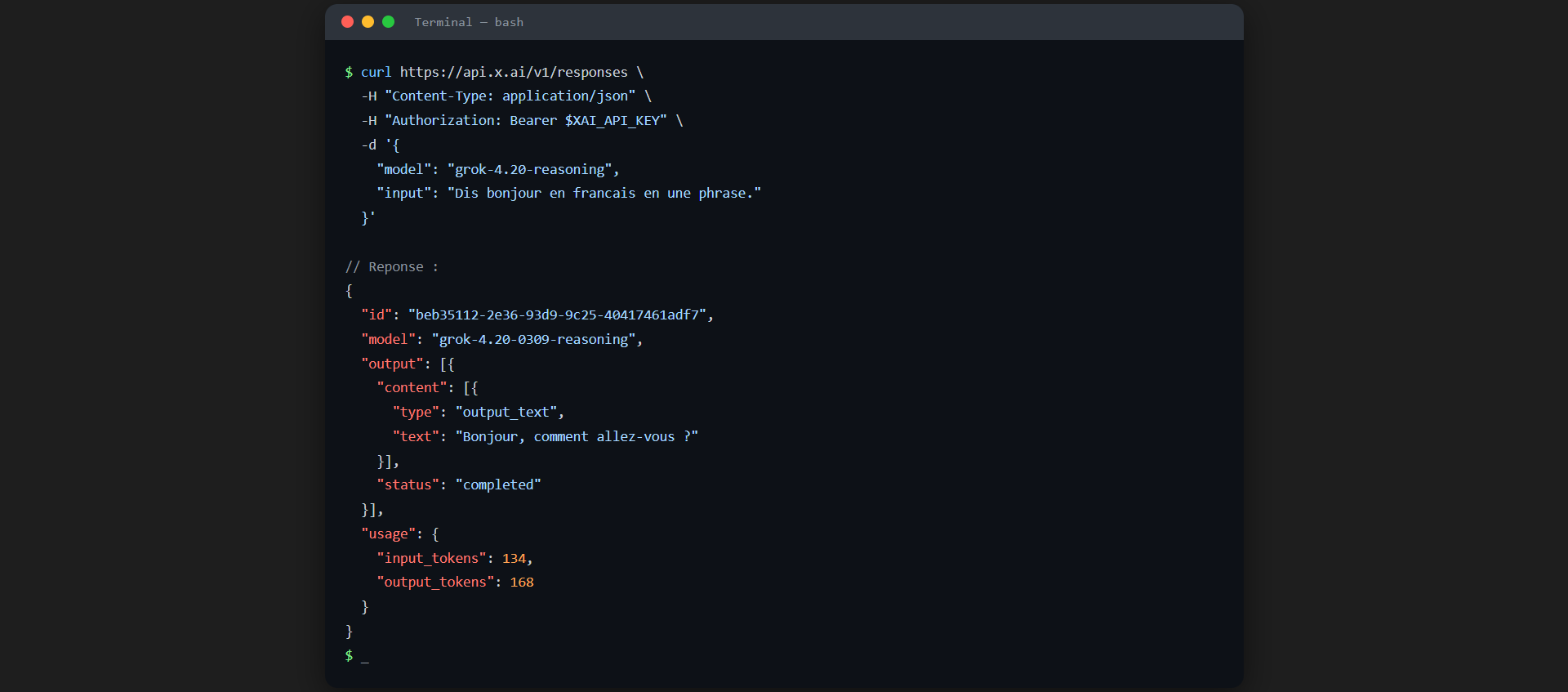
Task: Click the "output" key in the response
Action: (x=392, y=364)
